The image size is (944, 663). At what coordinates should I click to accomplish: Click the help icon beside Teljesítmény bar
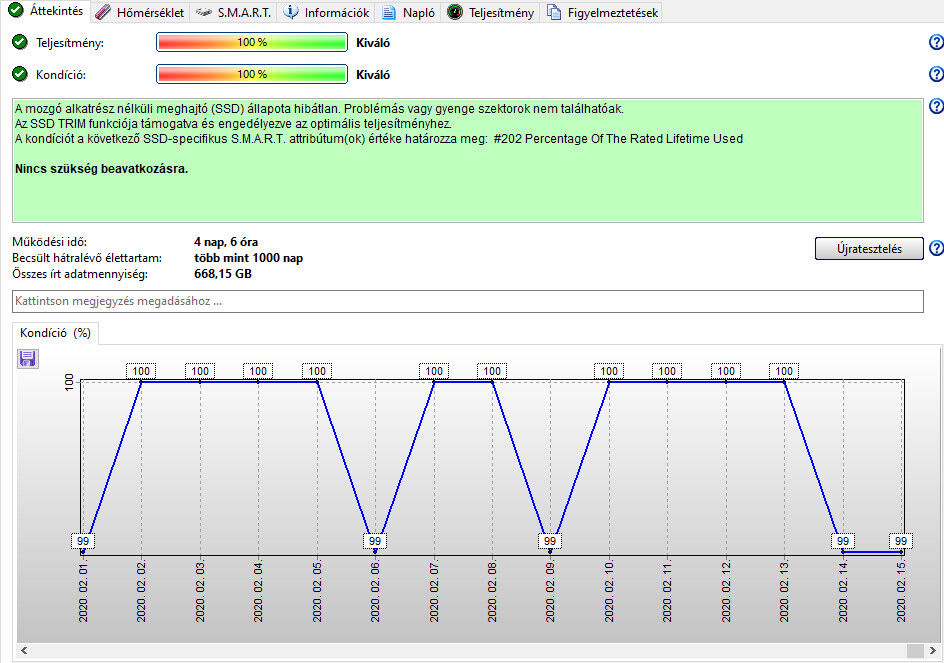pos(936,42)
